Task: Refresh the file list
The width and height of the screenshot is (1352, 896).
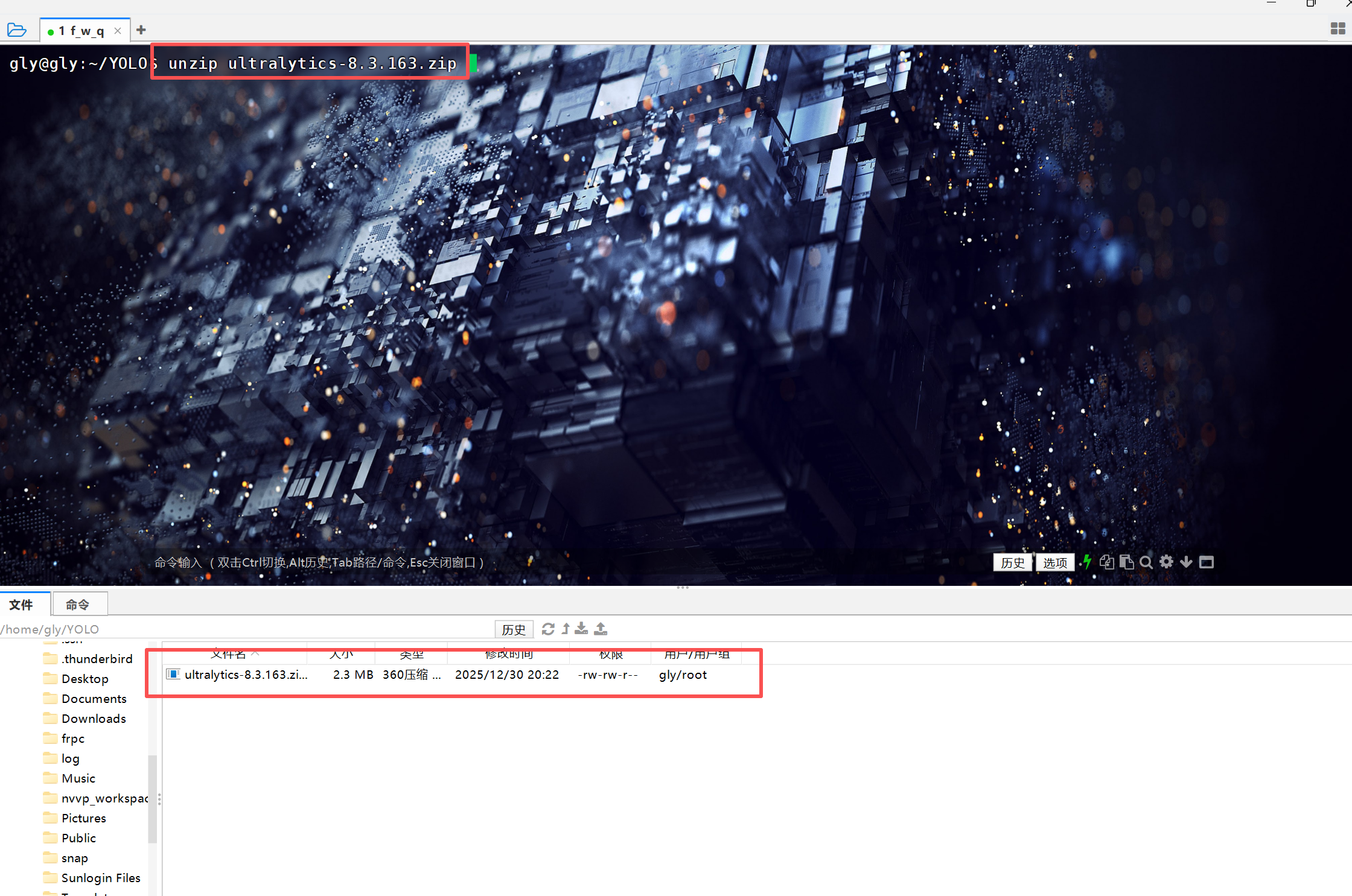Action: tap(548, 629)
